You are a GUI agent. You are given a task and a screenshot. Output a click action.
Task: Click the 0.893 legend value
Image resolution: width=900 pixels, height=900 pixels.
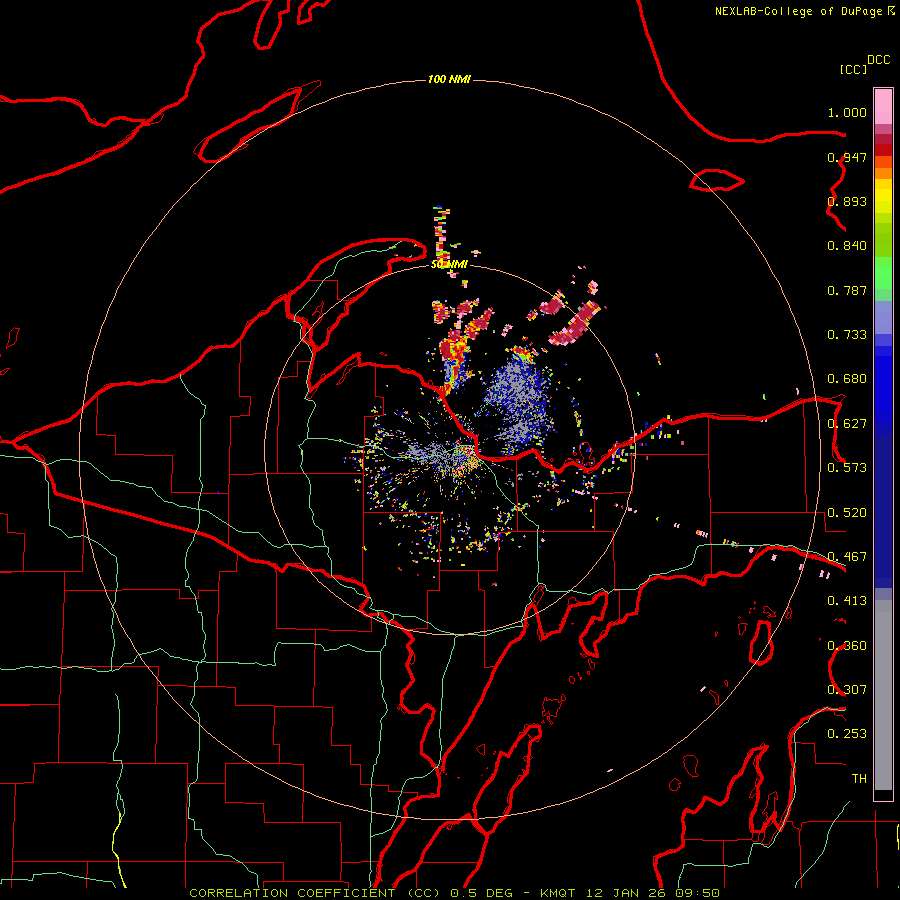tap(847, 201)
